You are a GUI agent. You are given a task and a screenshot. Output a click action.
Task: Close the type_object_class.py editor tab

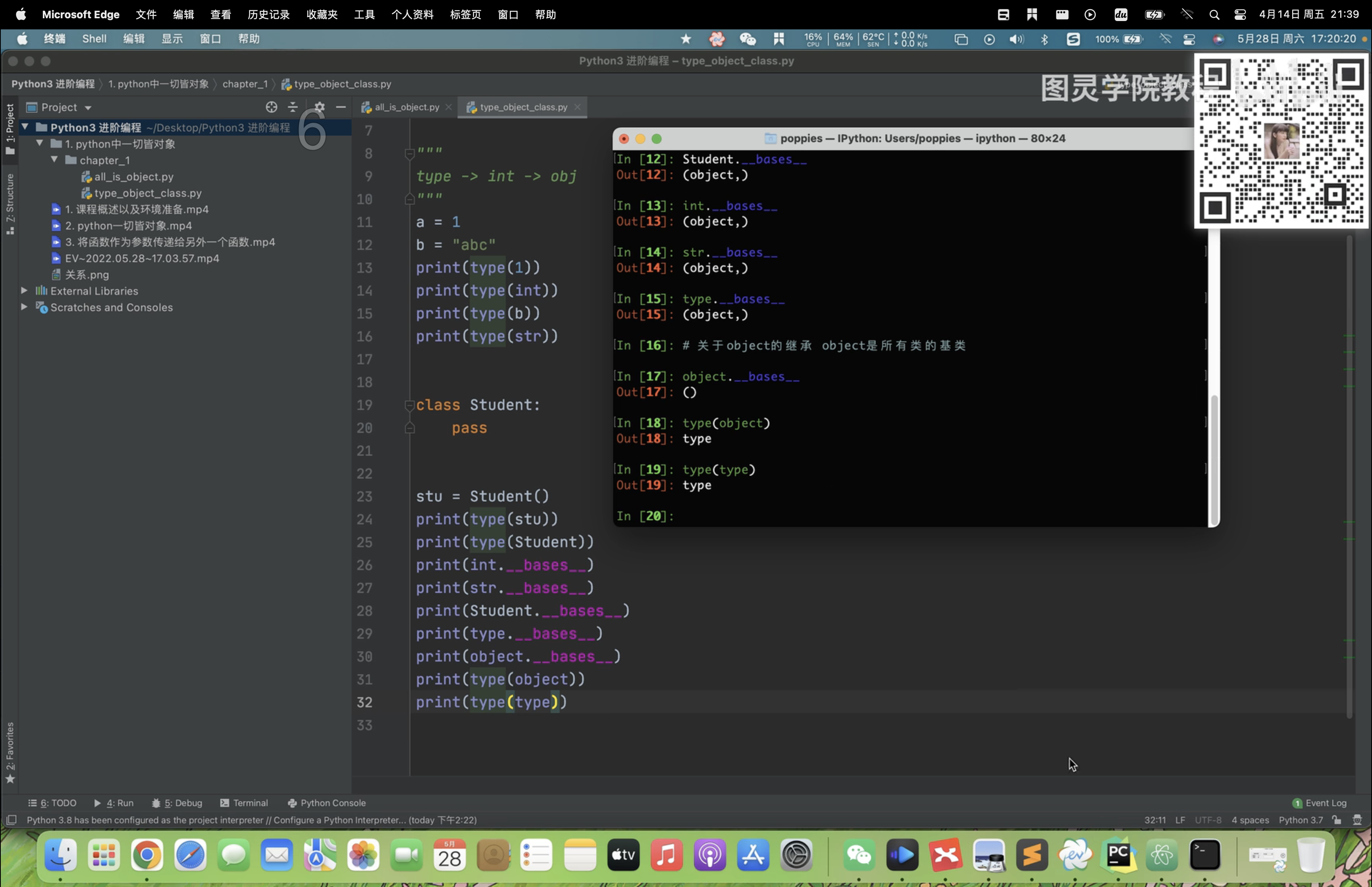578,107
